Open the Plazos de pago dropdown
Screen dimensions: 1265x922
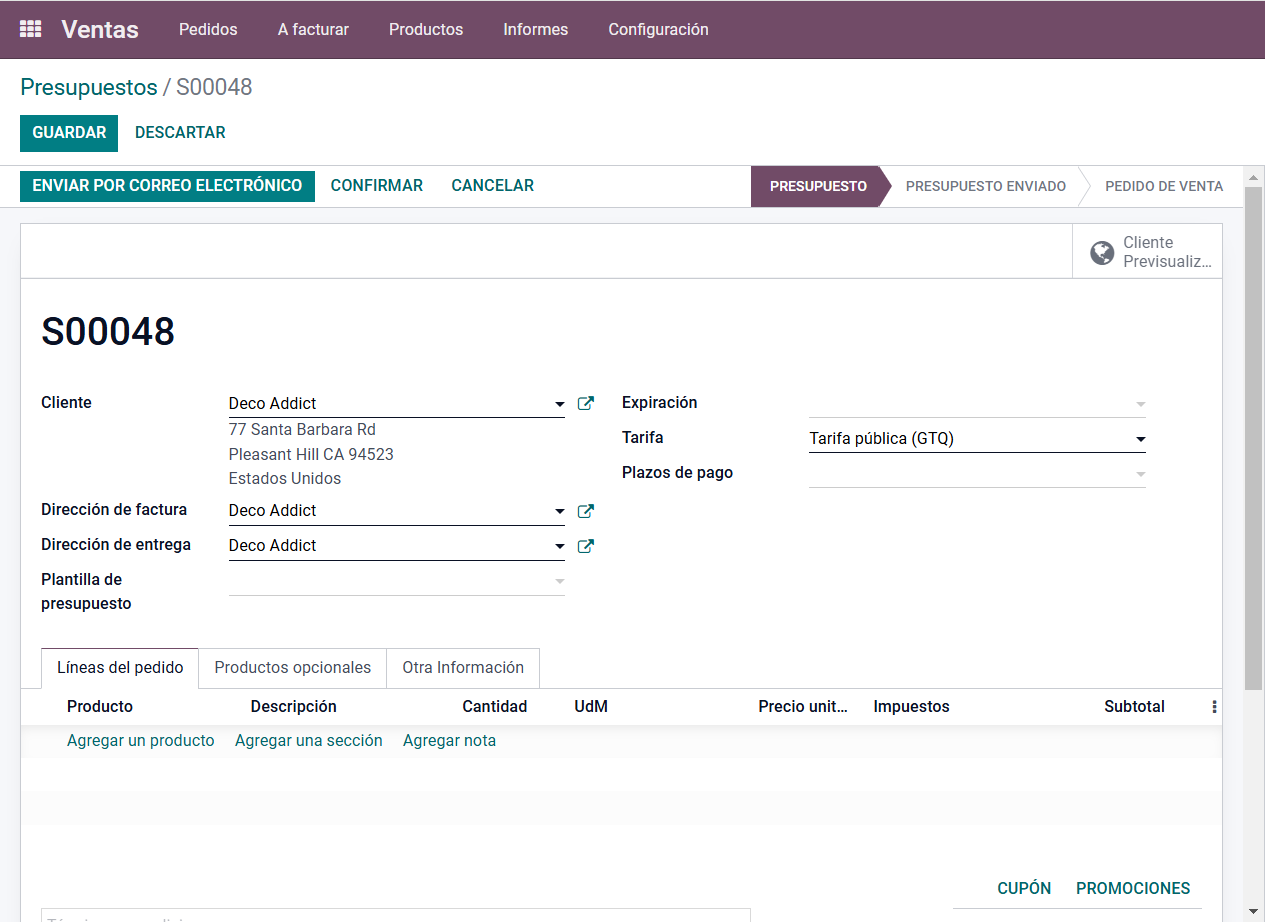(x=1139, y=474)
